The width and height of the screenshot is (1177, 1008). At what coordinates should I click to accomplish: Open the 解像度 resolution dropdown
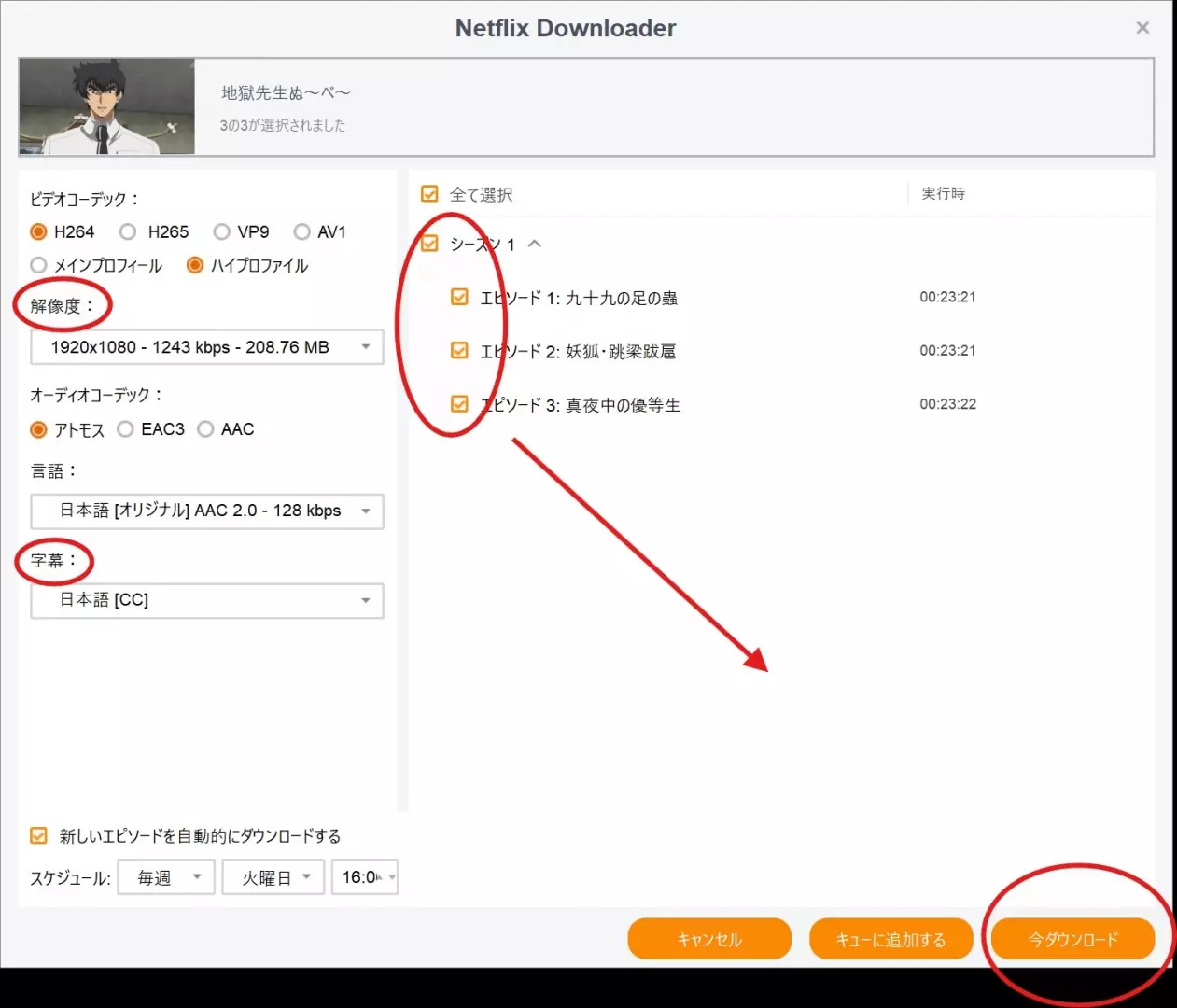(x=207, y=347)
